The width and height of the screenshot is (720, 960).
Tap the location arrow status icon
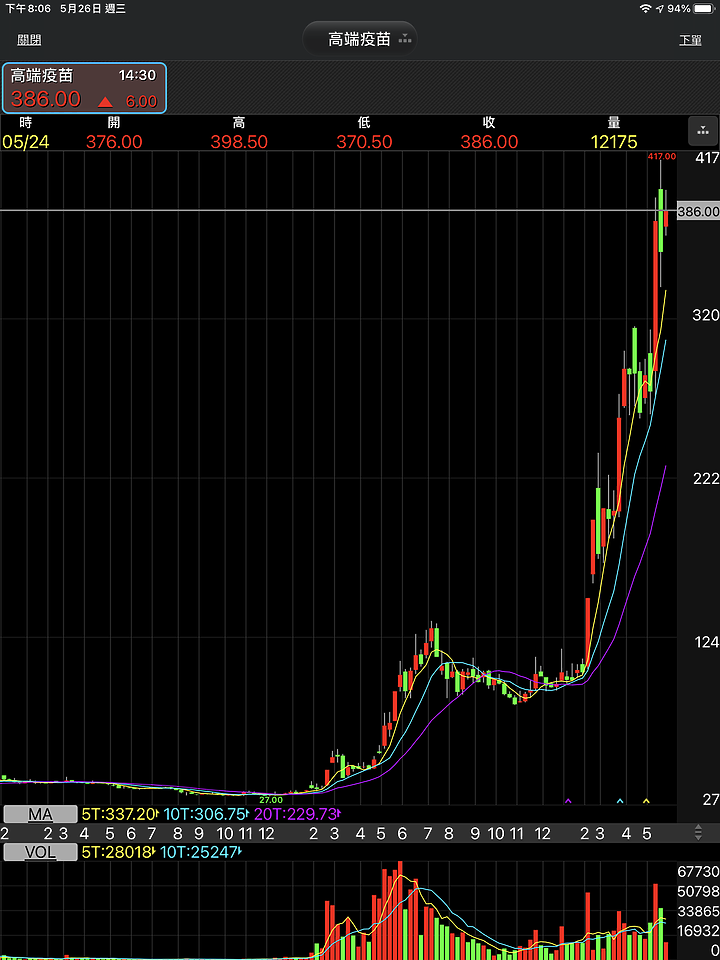coord(660,9)
